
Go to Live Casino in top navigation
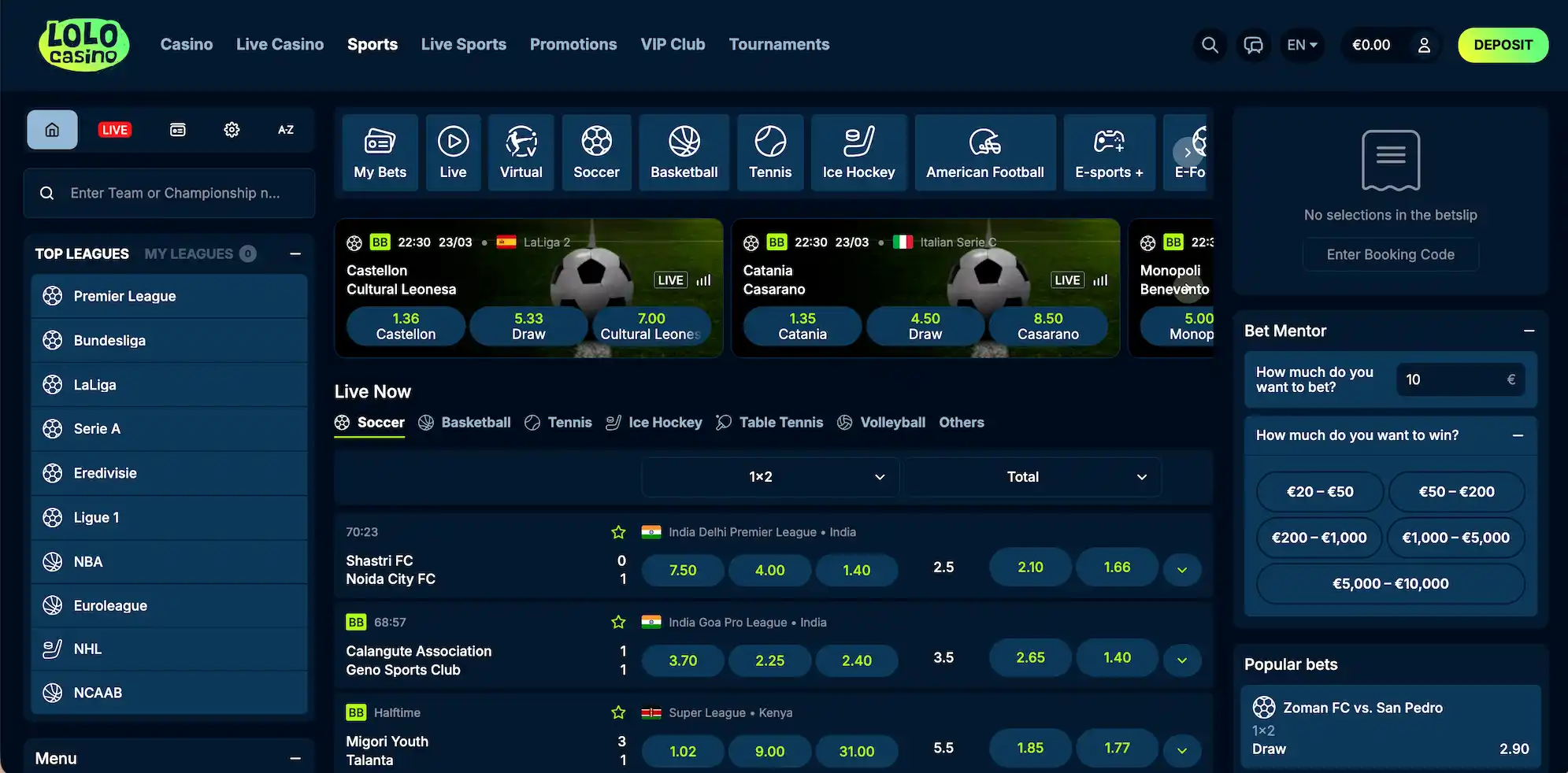pyautogui.click(x=280, y=45)
